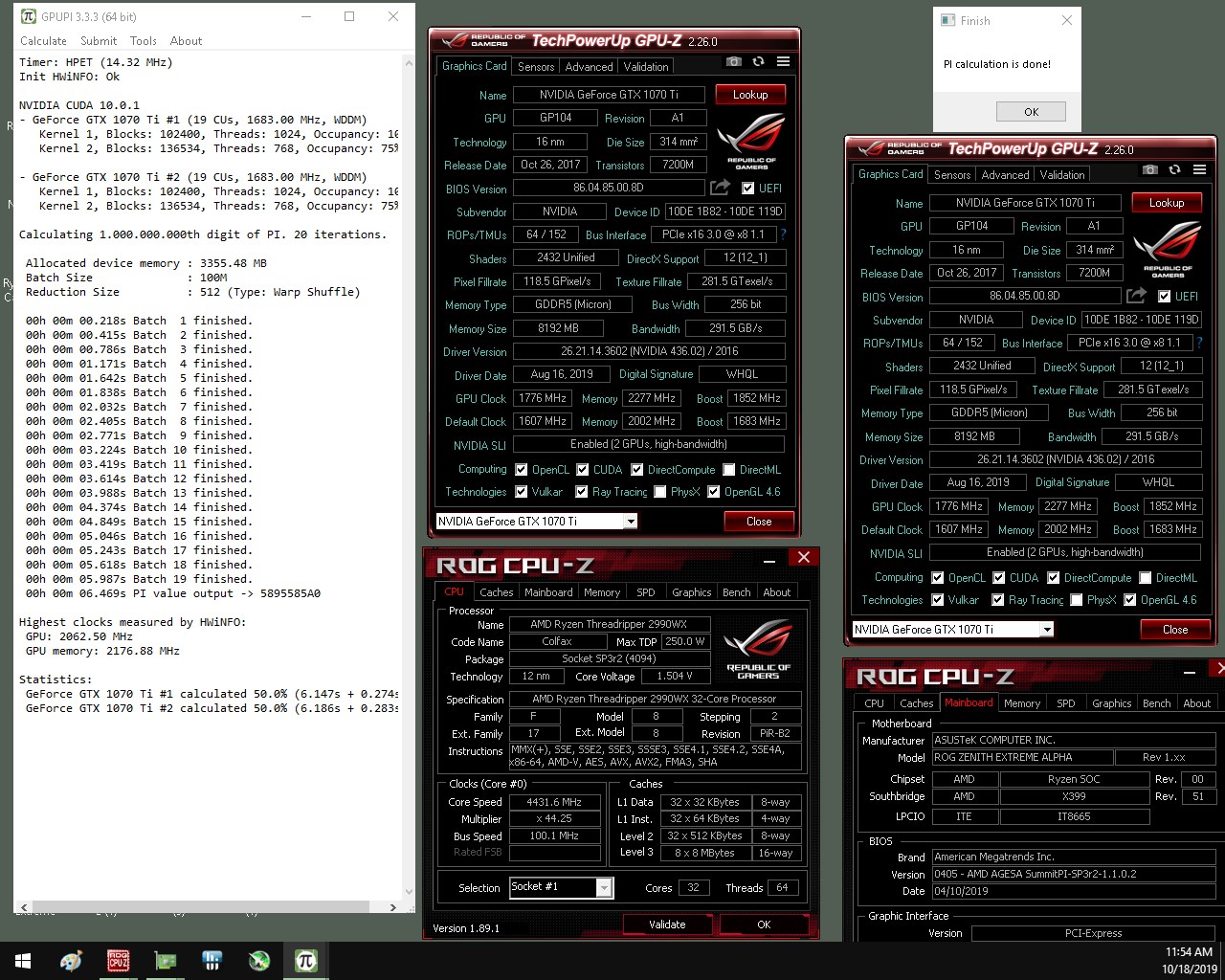This screenshot has width=1225, height=980.
Task: Open the Tools menu in GPUPI
Action: (x=144, y=41)
